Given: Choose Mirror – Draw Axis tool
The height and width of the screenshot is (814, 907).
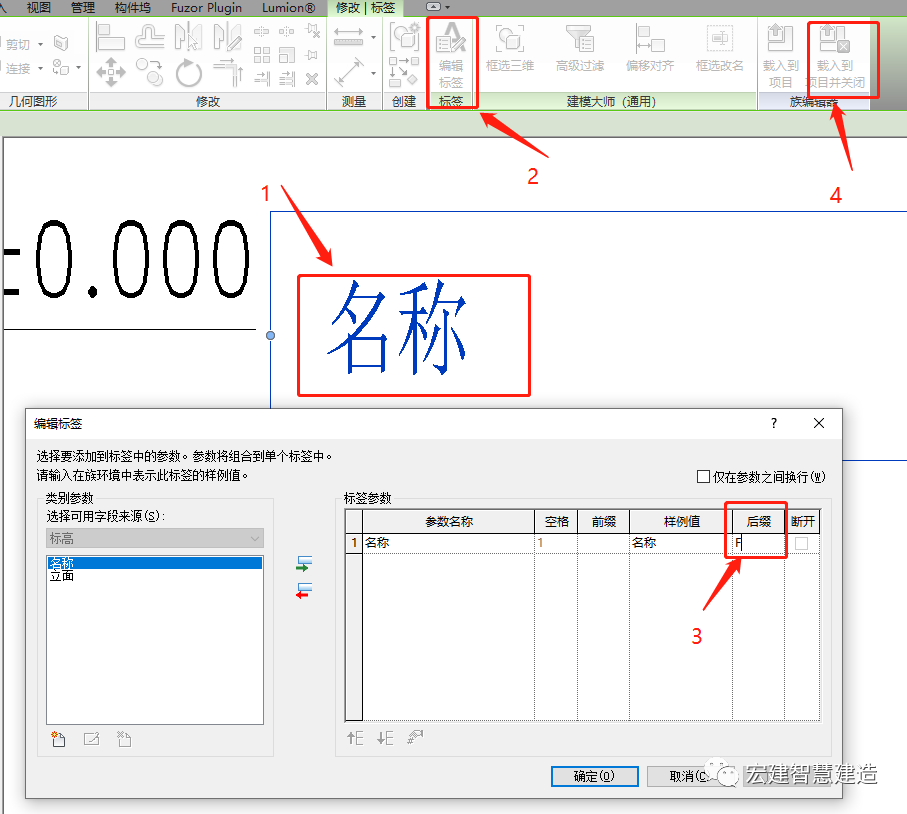Looking at the screenshot, I should click(227, 37).
